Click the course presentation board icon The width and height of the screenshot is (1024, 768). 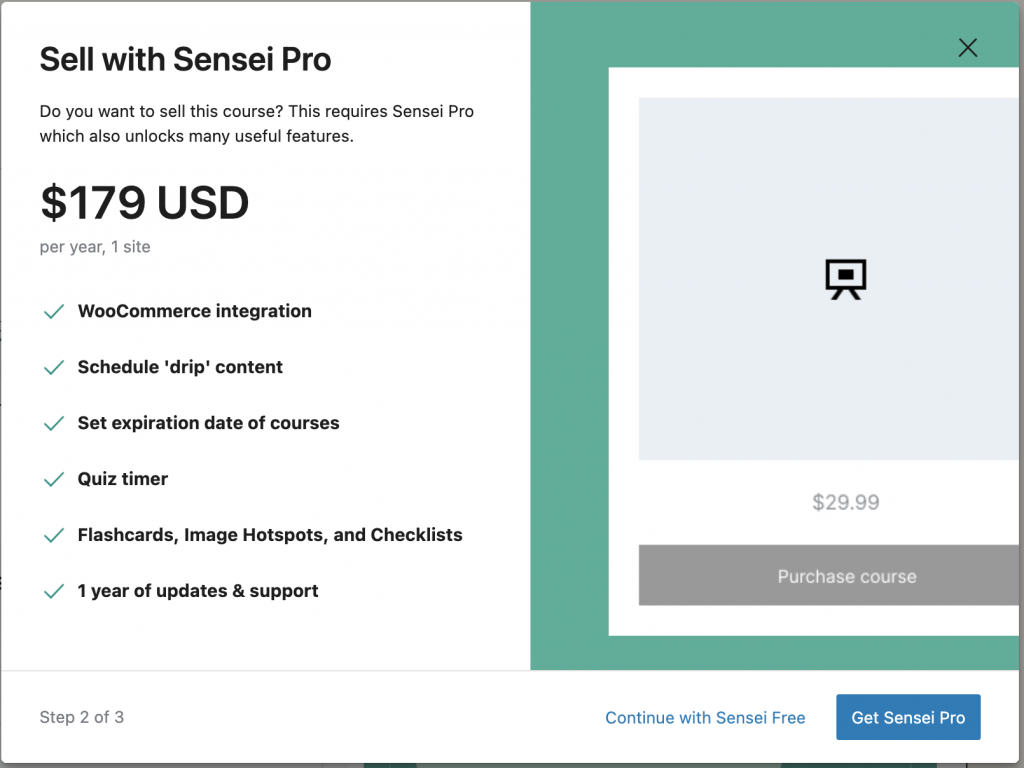[845, 279]
